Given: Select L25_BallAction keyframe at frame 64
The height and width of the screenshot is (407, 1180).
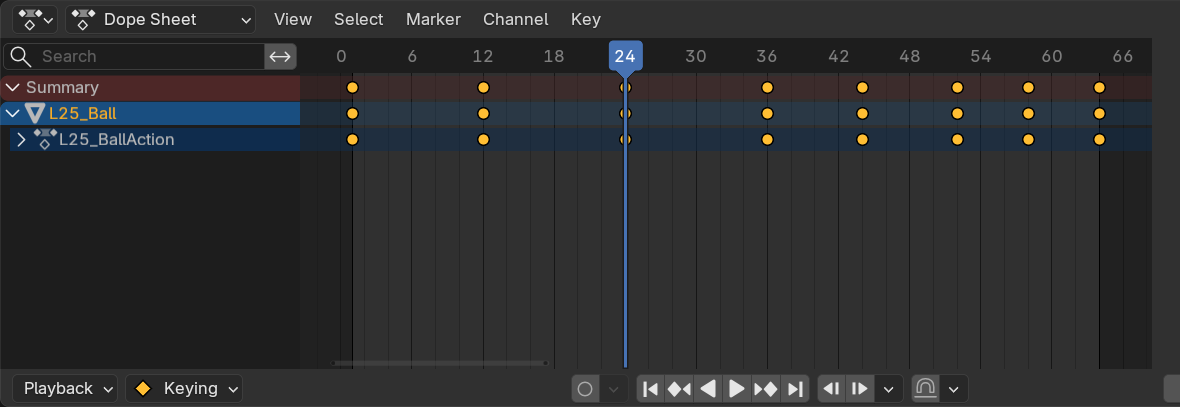Looking at the screenshot, I should tap(1099, 140).
